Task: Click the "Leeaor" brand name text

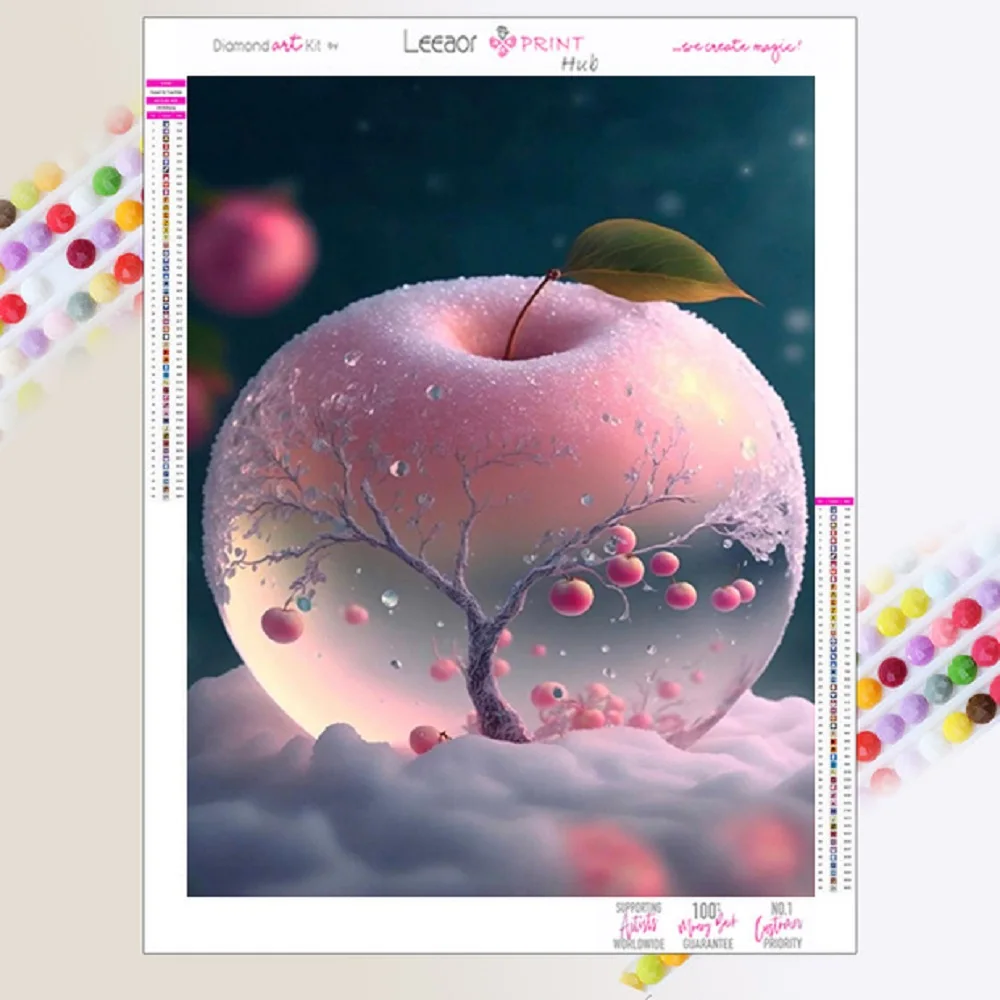Action: pyautogui.click(x=440, y=43)
